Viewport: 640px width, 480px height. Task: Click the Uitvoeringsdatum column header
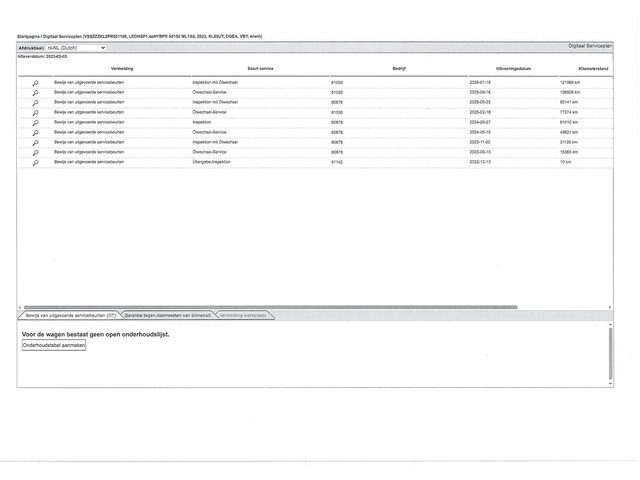(488, 68)
